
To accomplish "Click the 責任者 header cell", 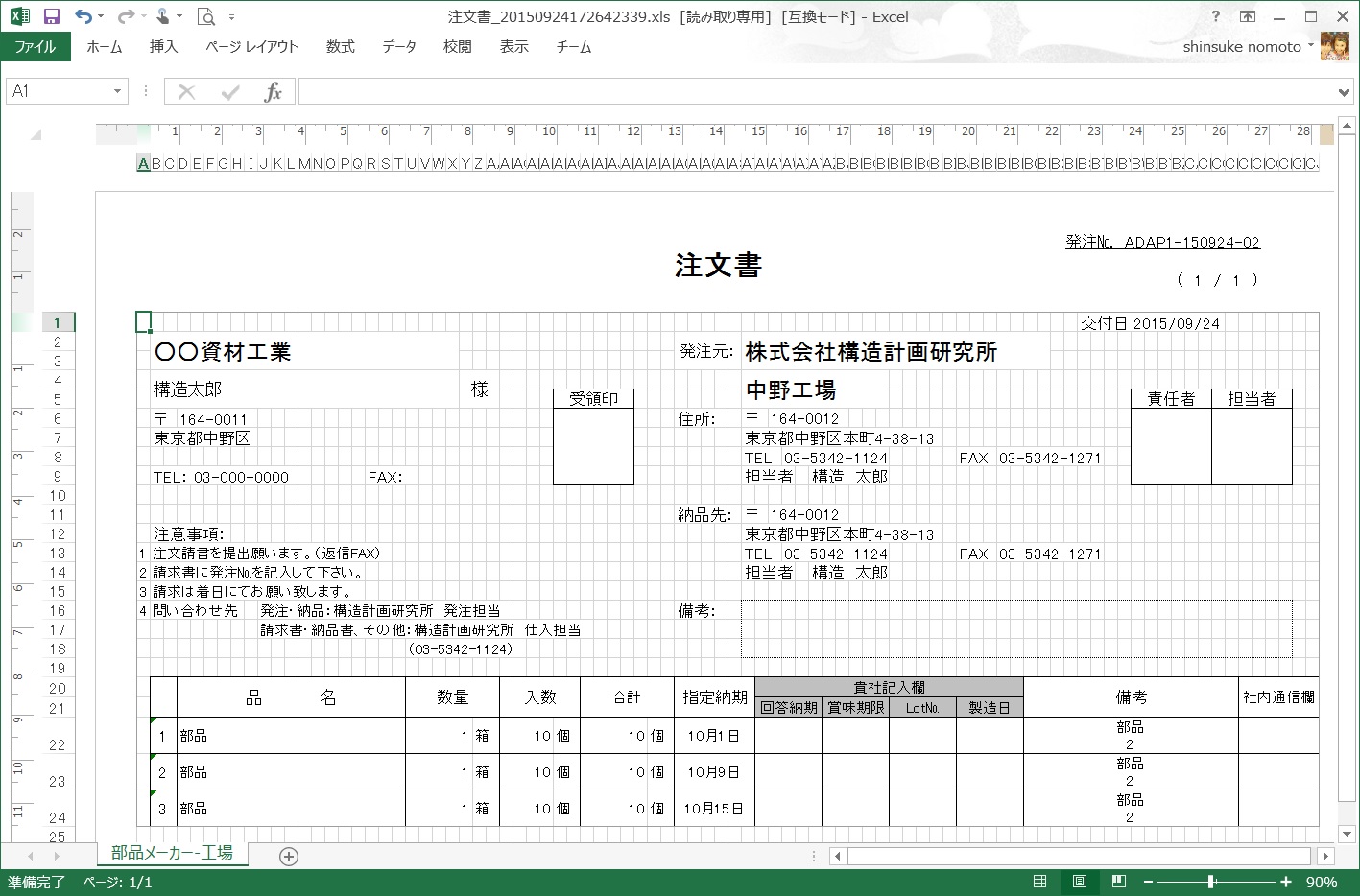I will click(x=1171, y=398).
